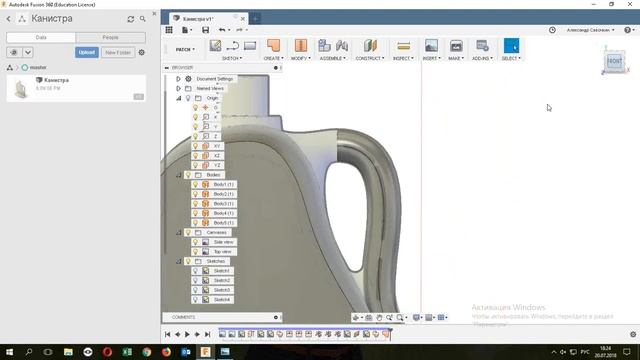The height and width of the screenshot is (360, 640).
Task: Open timeline settings gear
Action: 633,334
